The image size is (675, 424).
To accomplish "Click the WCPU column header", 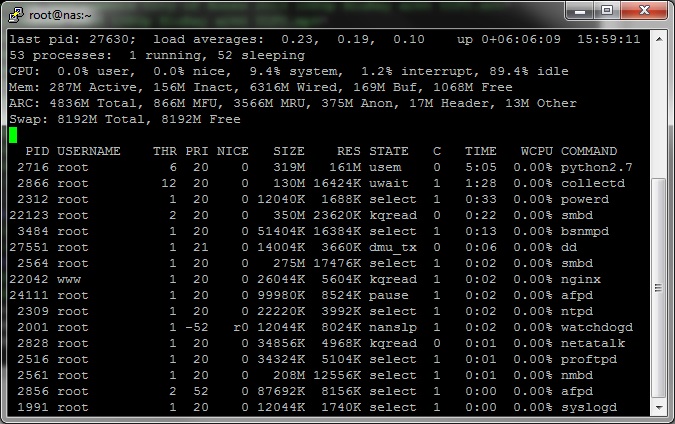I will (536, 151).
